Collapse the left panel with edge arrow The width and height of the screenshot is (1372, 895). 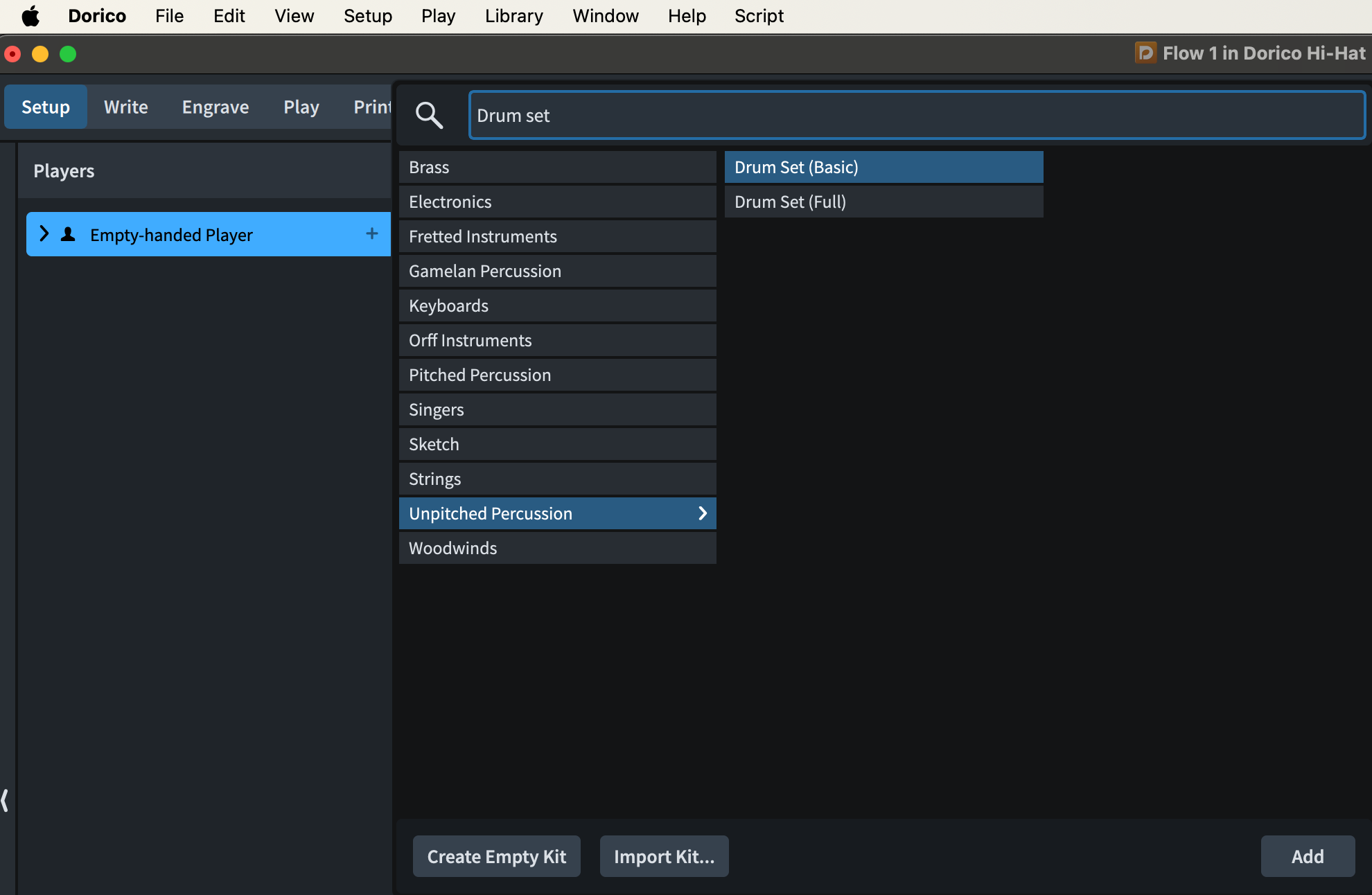6,800
